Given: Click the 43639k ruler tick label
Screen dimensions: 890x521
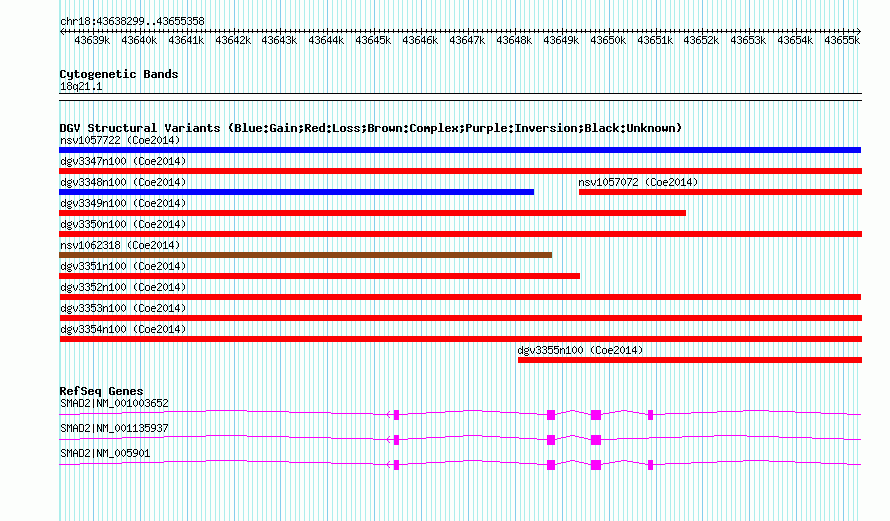Looking at the screenshot, I should (x=92, y=40).
